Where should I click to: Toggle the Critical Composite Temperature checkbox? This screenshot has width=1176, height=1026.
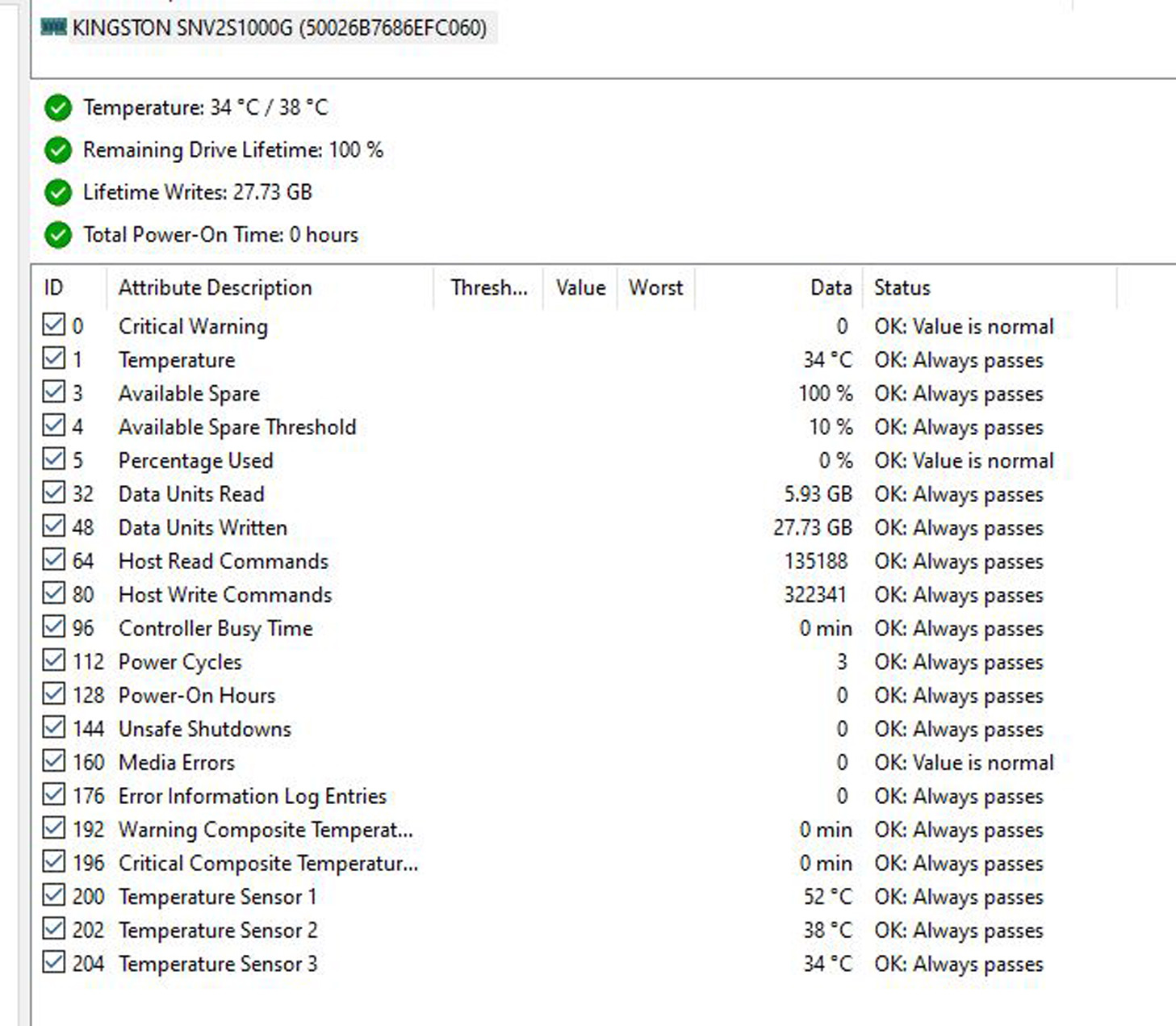point(54,861)
